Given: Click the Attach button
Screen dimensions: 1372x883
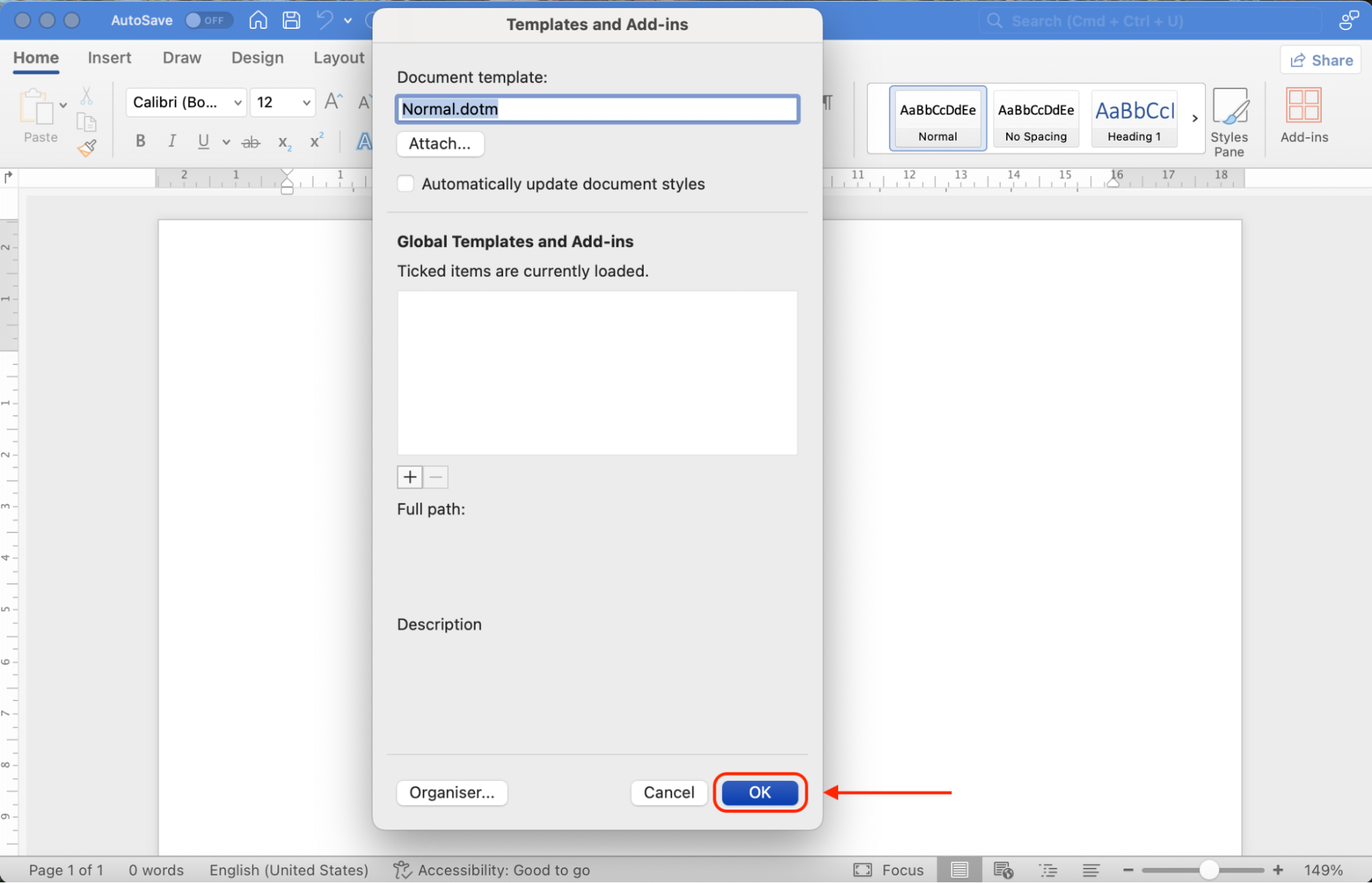Looking at the screenshot, I should (440, 144).
